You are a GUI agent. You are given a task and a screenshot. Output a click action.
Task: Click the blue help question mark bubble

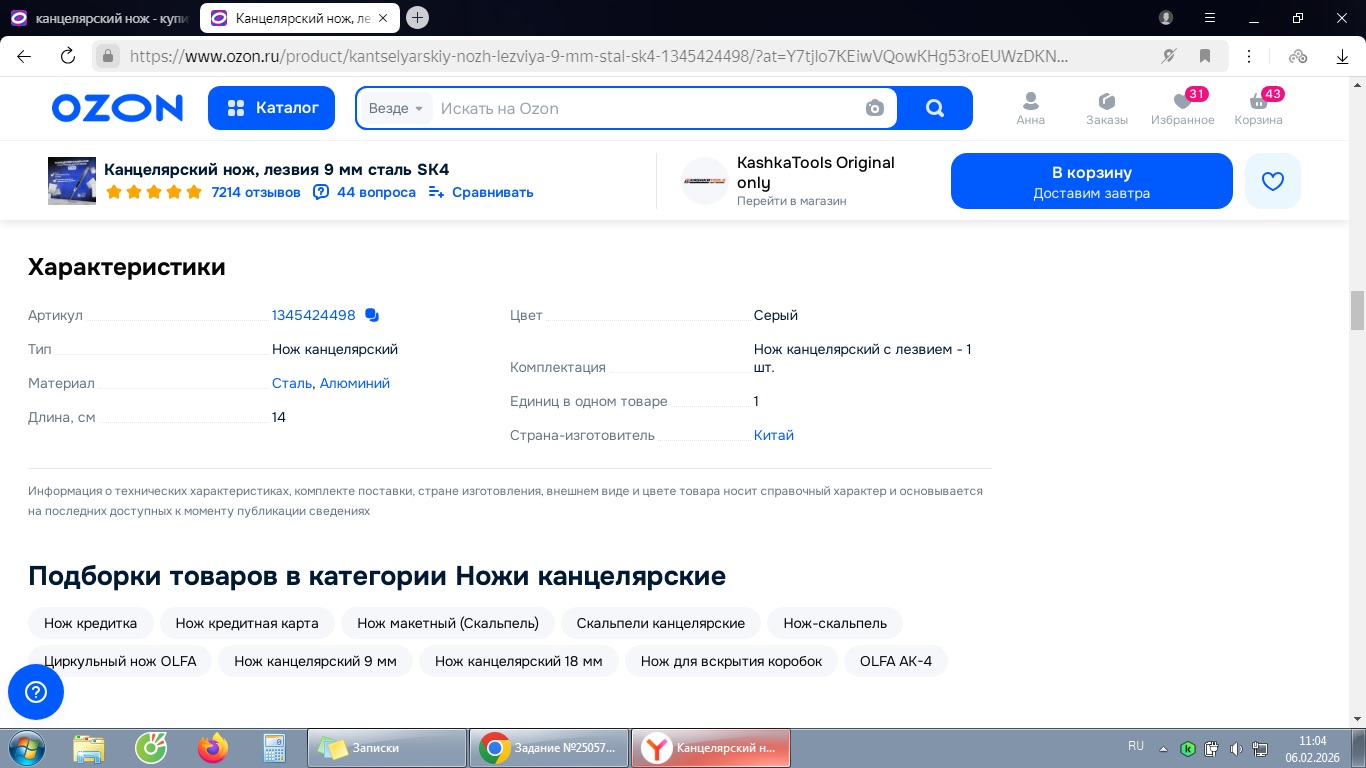click(36, 692)
